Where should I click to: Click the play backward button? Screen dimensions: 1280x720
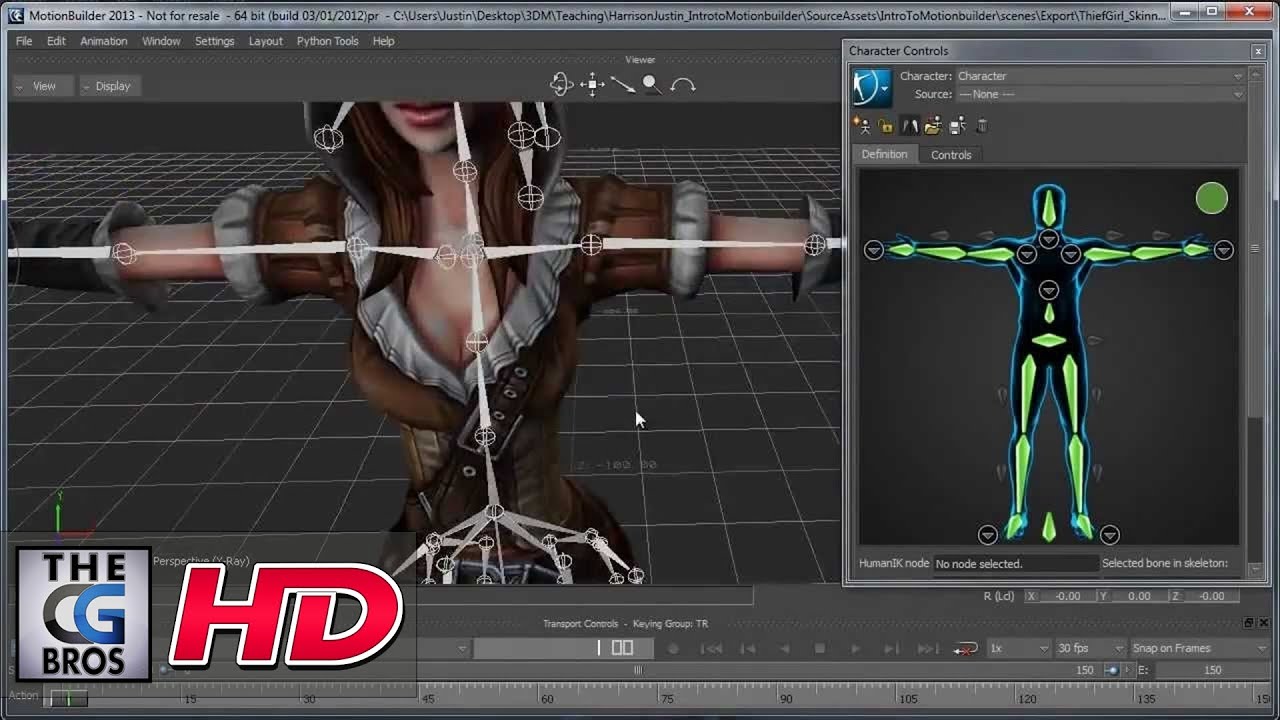click(784, 648)
